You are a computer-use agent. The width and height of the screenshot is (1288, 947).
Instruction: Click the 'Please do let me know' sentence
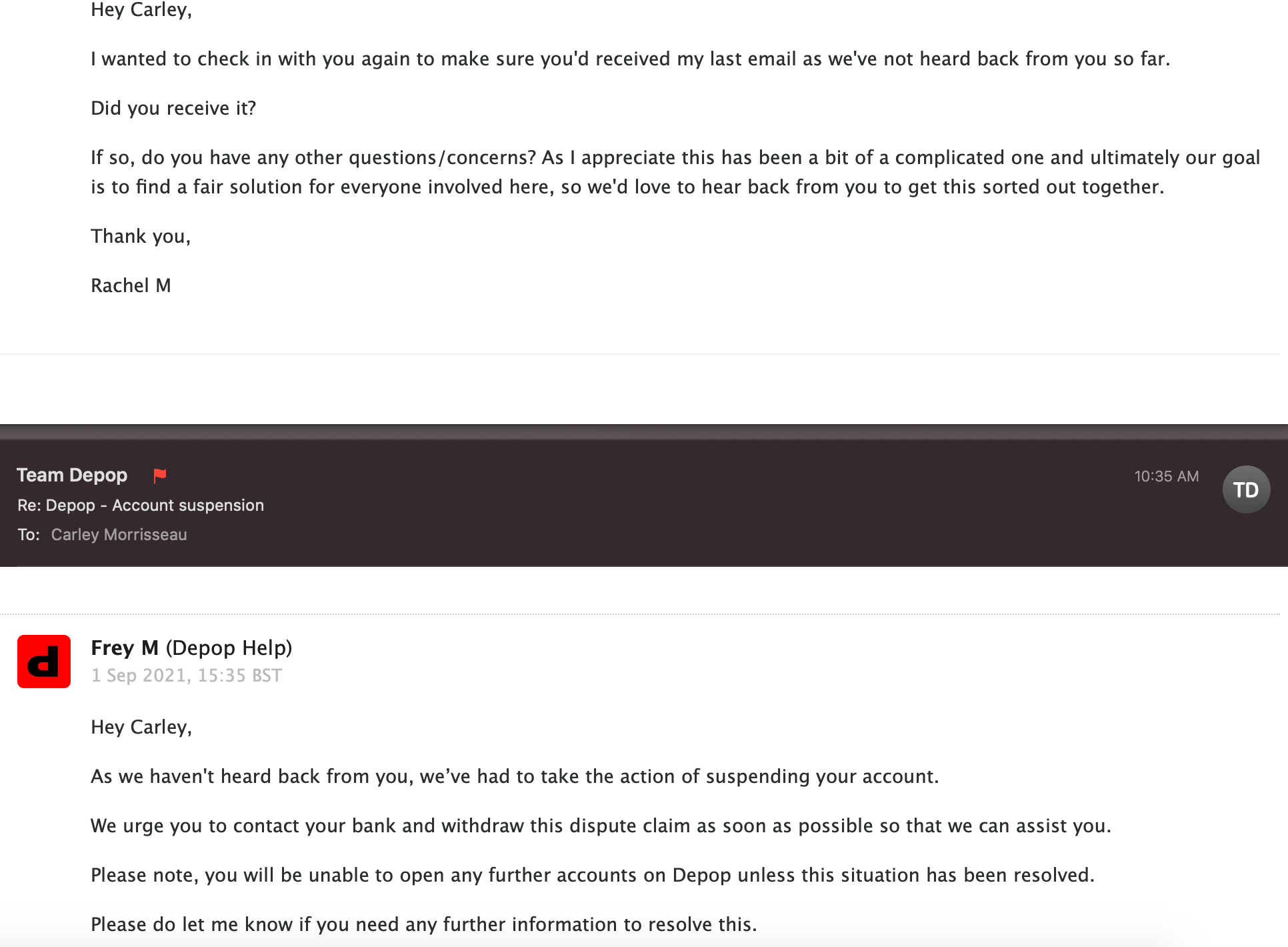coord(424,924)
